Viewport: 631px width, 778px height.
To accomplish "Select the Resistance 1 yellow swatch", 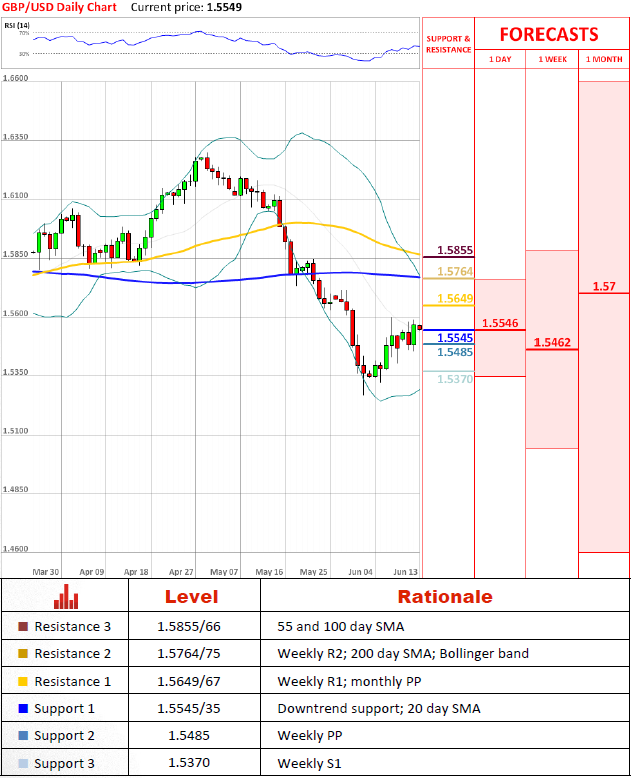I will coord(23,681).
